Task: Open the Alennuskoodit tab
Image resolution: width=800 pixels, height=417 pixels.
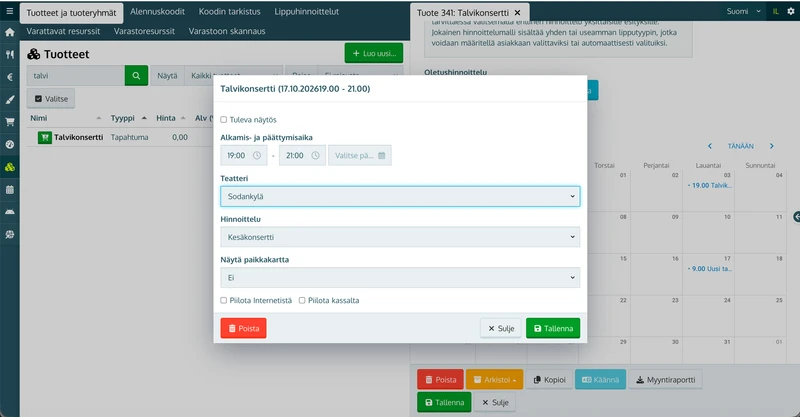Action: (157, 11)
